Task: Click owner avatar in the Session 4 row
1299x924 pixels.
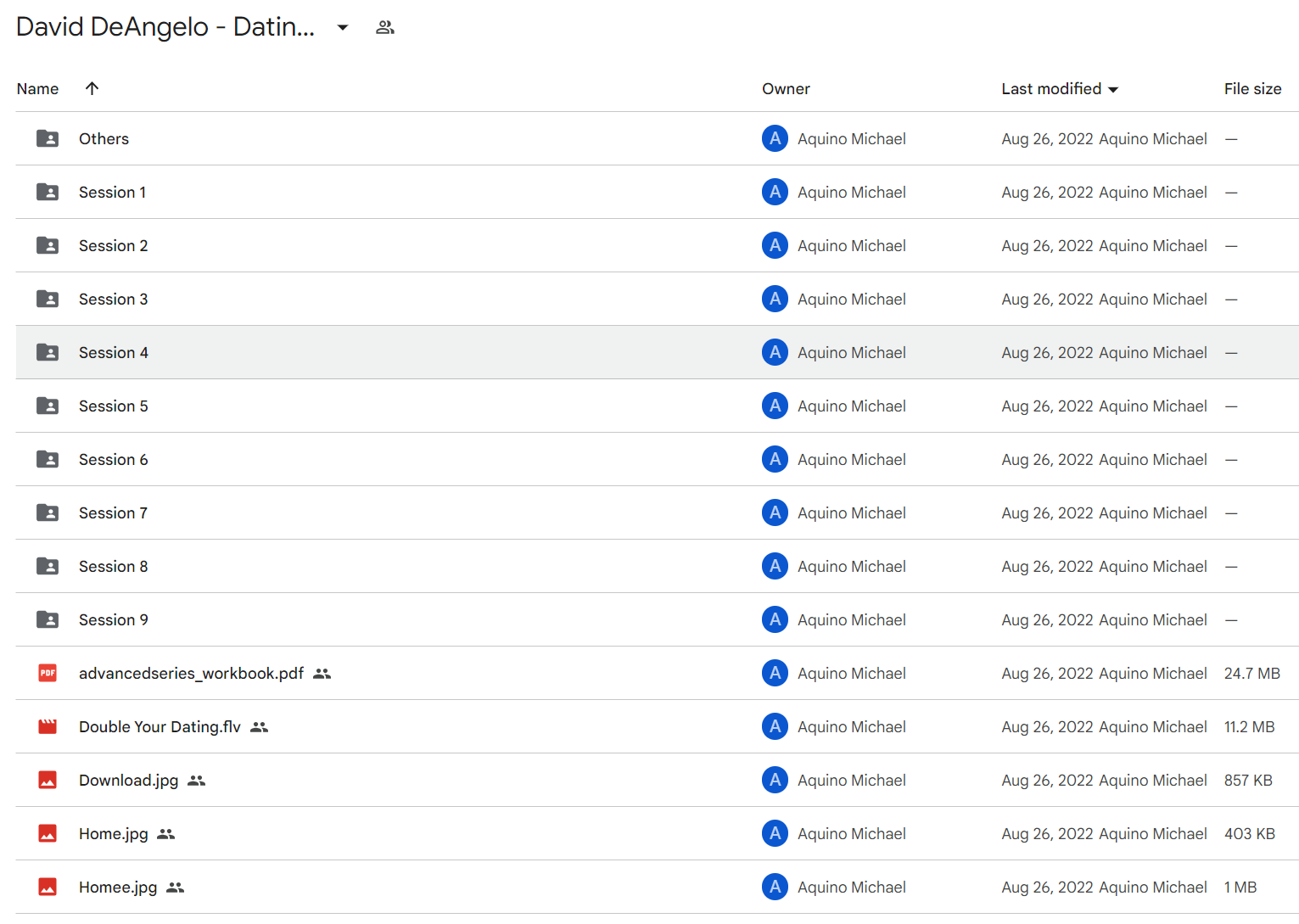Action: point(775,352)
